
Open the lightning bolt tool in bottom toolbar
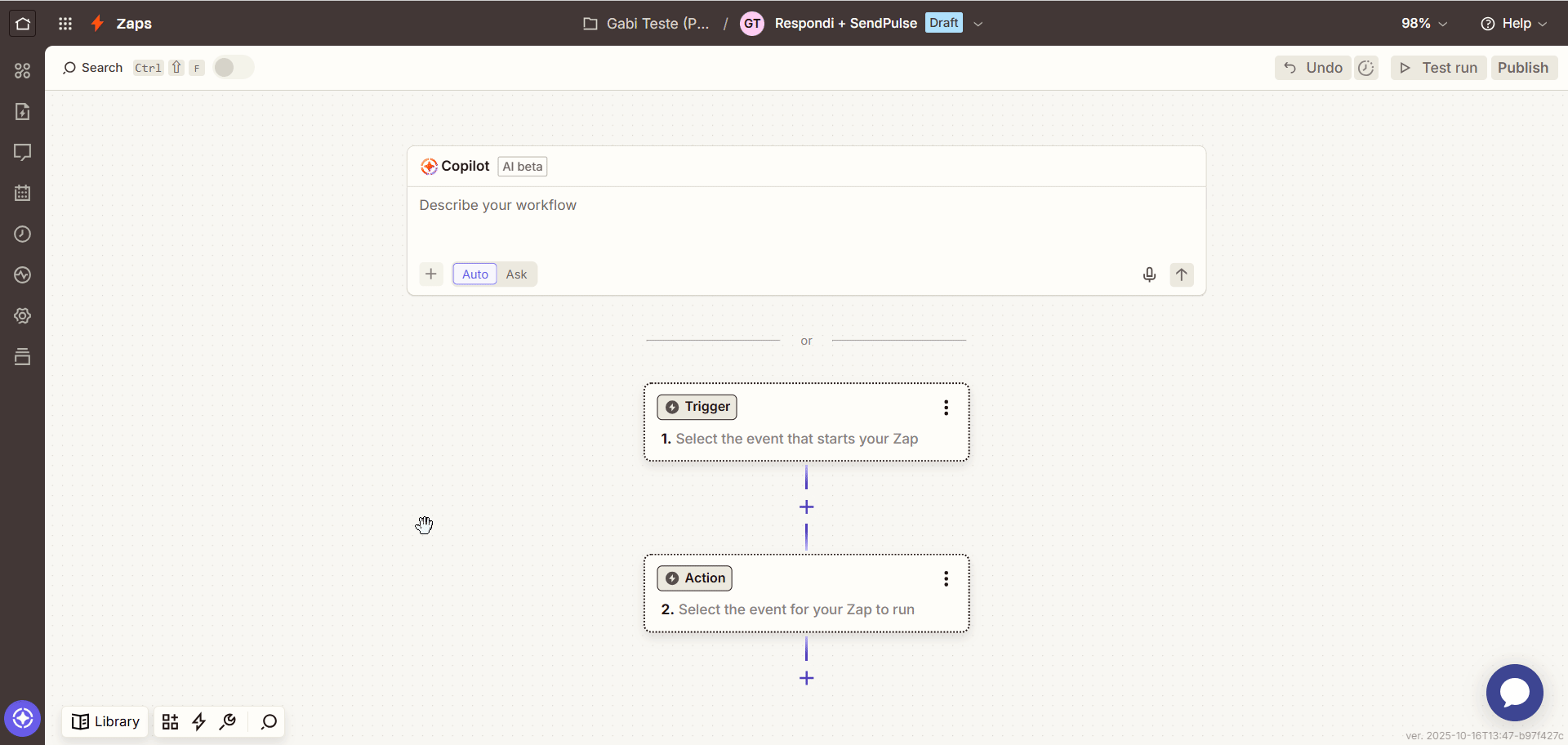[198, 721]
